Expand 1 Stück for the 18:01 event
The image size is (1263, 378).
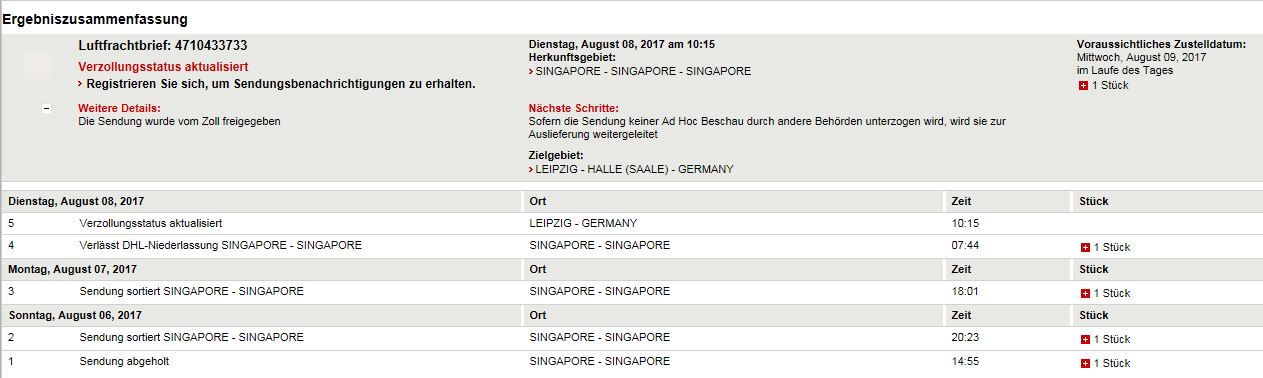pyautogui.click(x=1105, y=293)
